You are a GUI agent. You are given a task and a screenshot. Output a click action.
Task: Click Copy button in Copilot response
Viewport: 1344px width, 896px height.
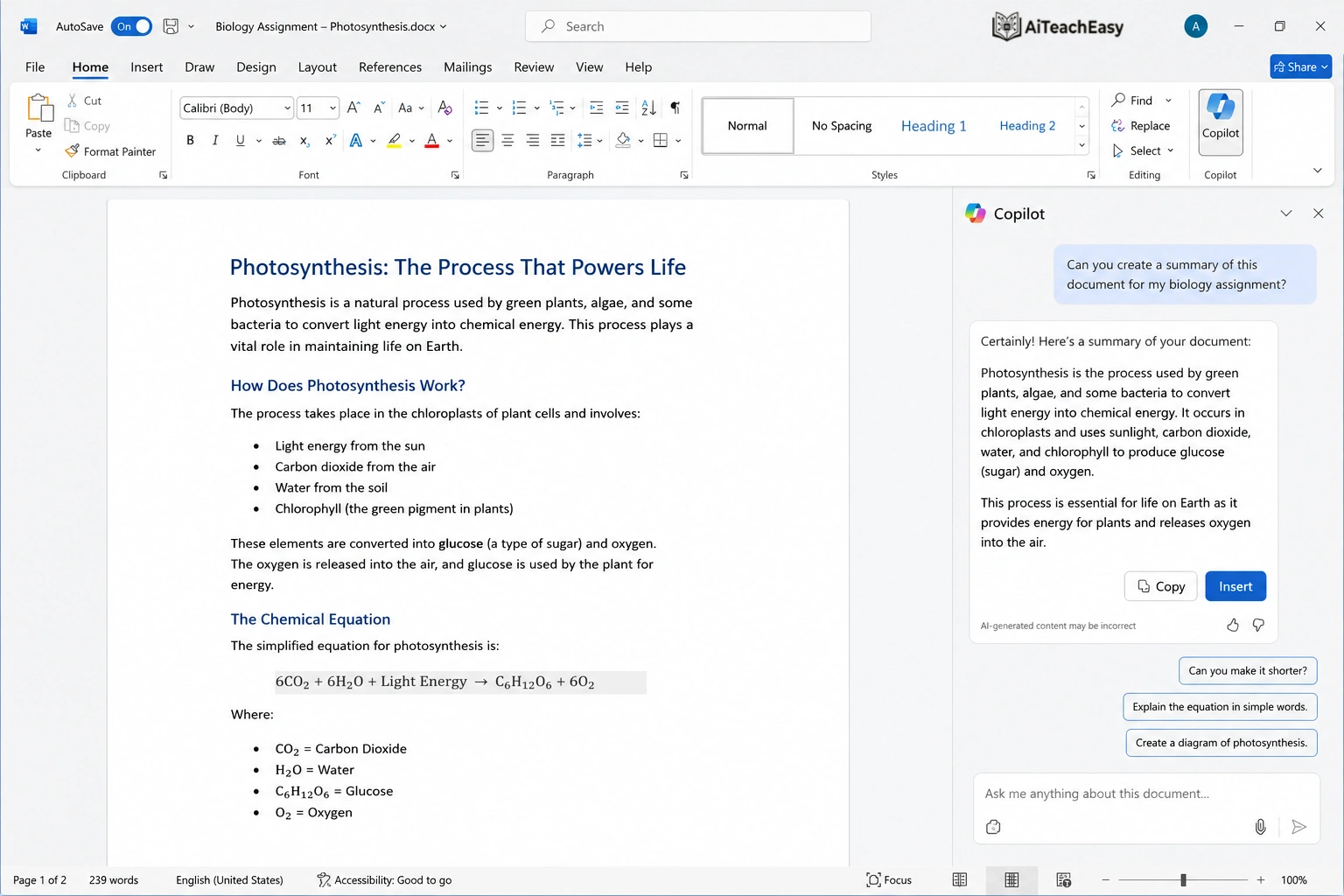tap(1161, 586)
